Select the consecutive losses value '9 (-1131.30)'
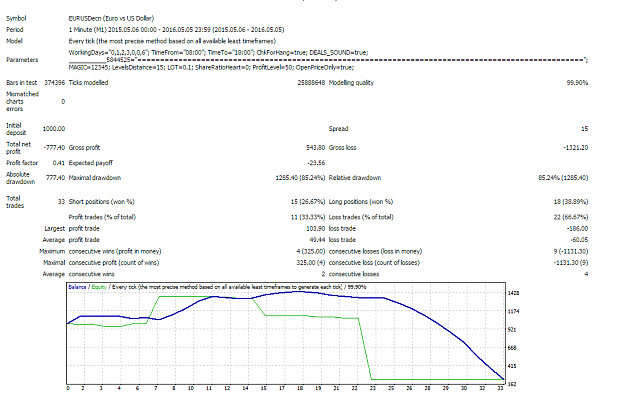 tap(571, 252)
